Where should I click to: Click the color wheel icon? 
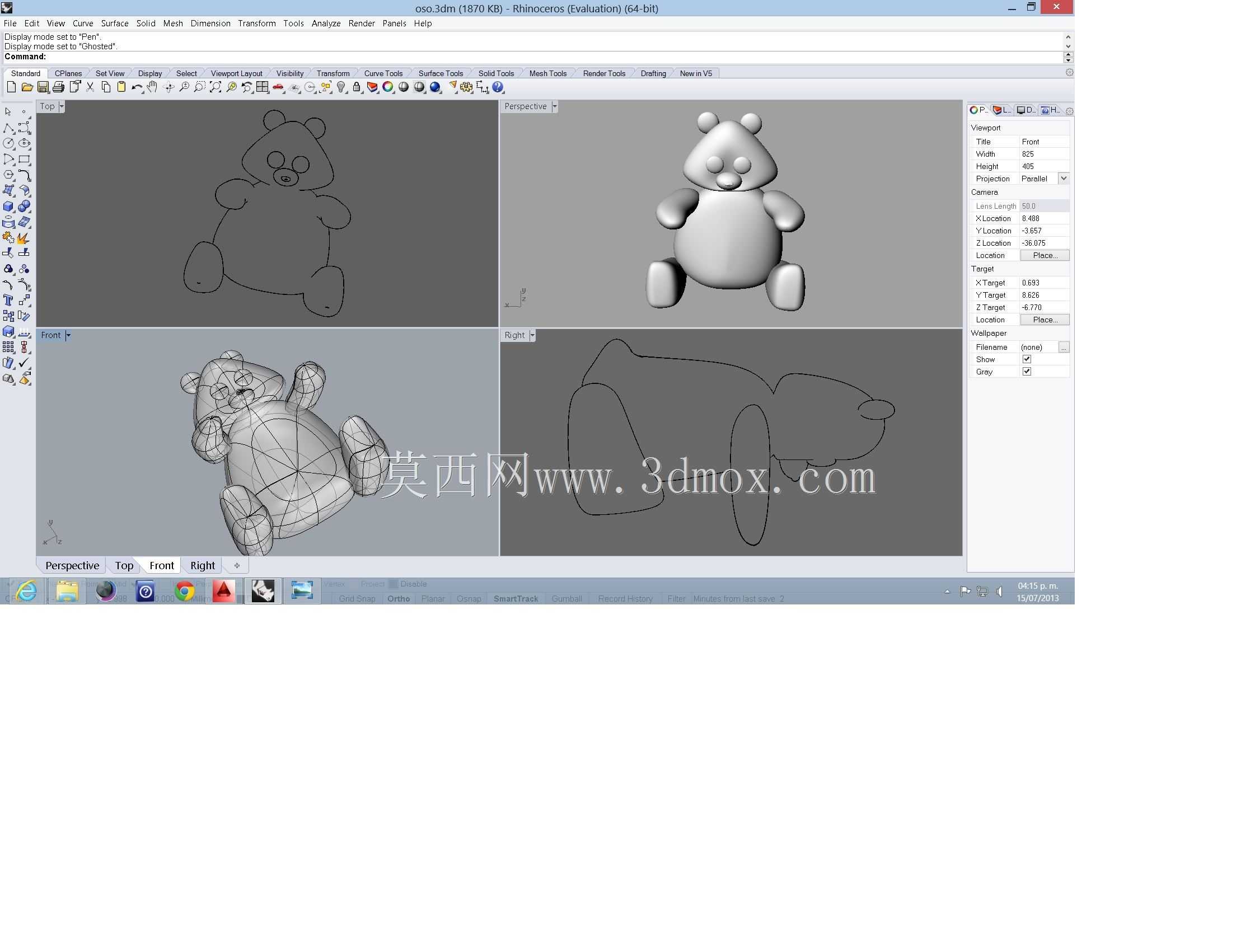388,87
